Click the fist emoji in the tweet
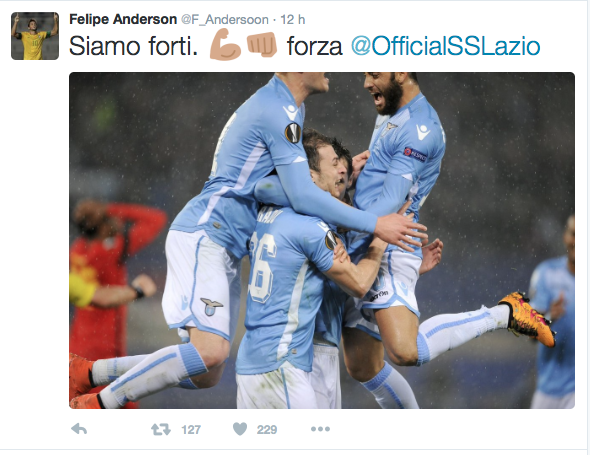Viewport: 590px width, 455px height. click(x=262, y=44)
